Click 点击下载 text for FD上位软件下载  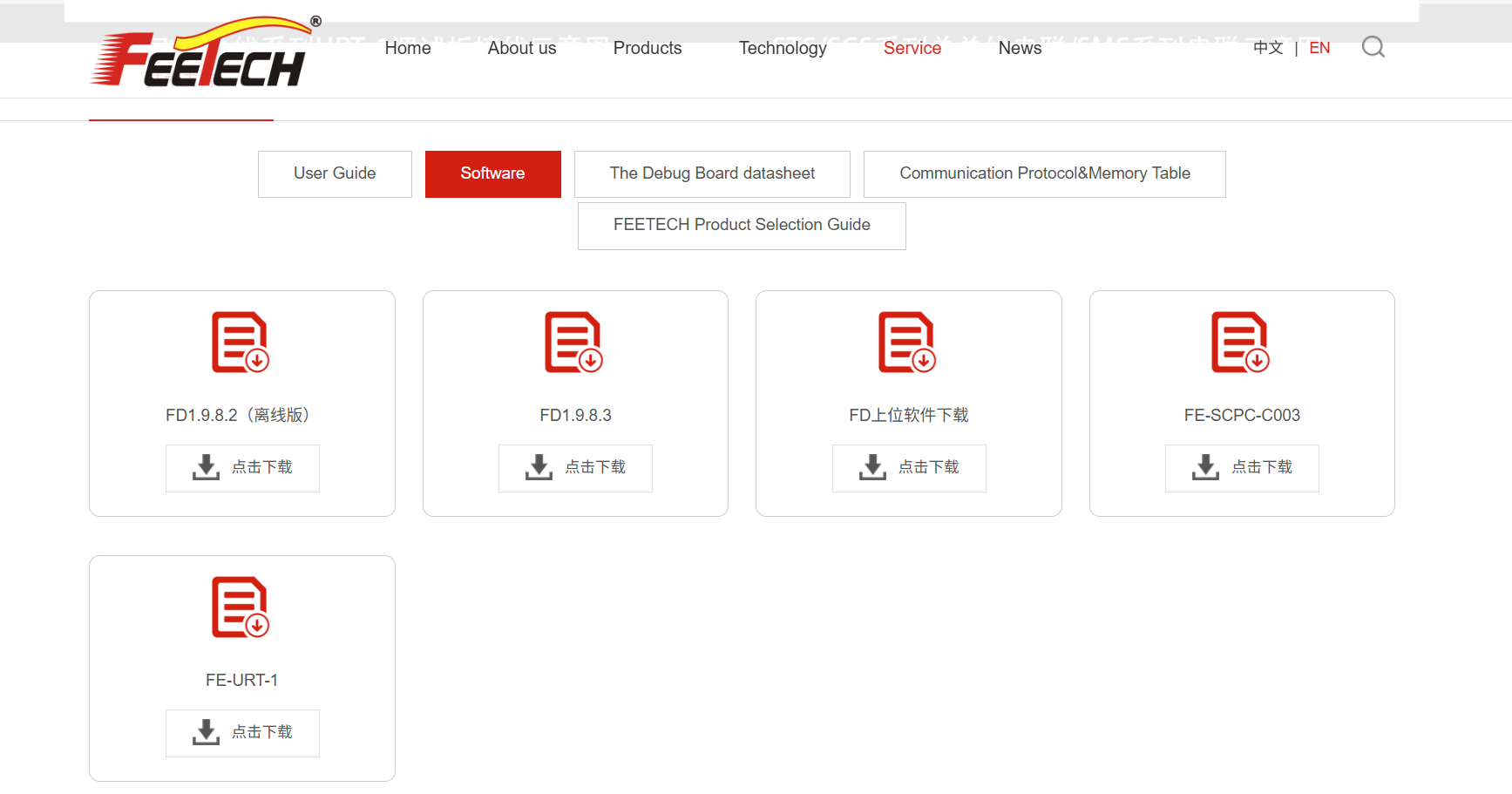coord(929,467)
